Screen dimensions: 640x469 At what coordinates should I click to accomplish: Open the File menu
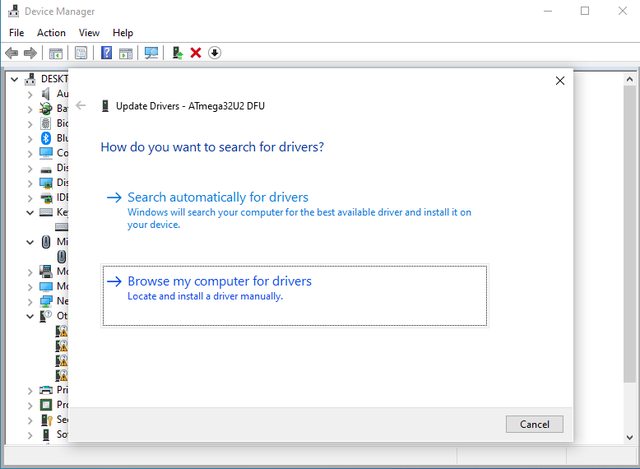pos(17,33)
